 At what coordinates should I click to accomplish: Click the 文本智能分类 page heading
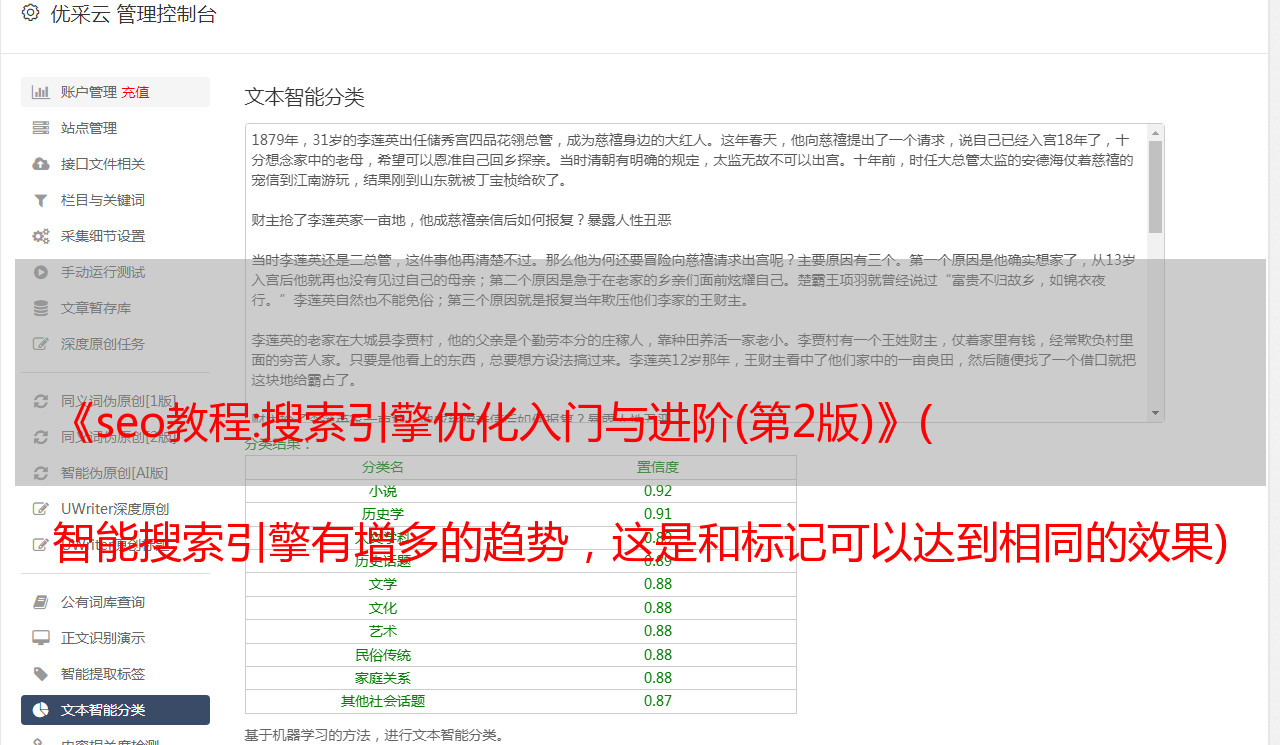pyautogui.click(x=304, y=97)
